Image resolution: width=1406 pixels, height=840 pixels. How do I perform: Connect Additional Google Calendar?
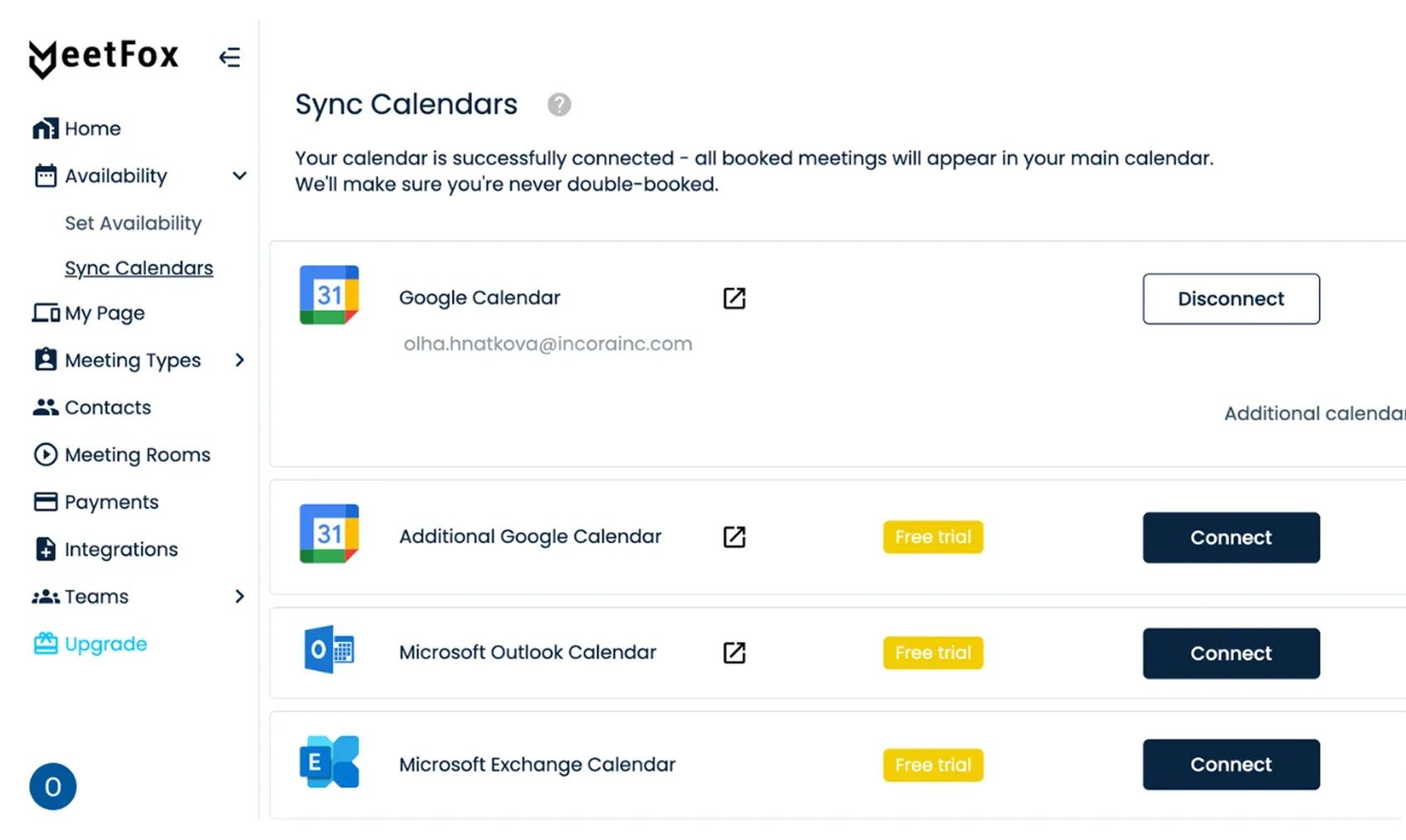pos(1230,537)
